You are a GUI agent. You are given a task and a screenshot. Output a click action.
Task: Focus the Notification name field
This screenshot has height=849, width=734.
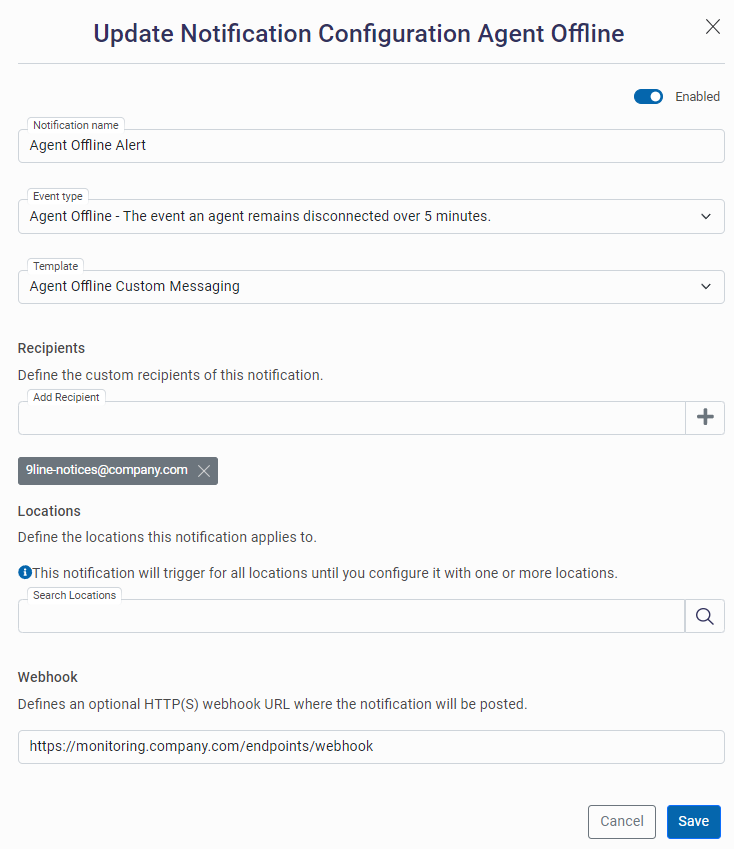(371, 146)
